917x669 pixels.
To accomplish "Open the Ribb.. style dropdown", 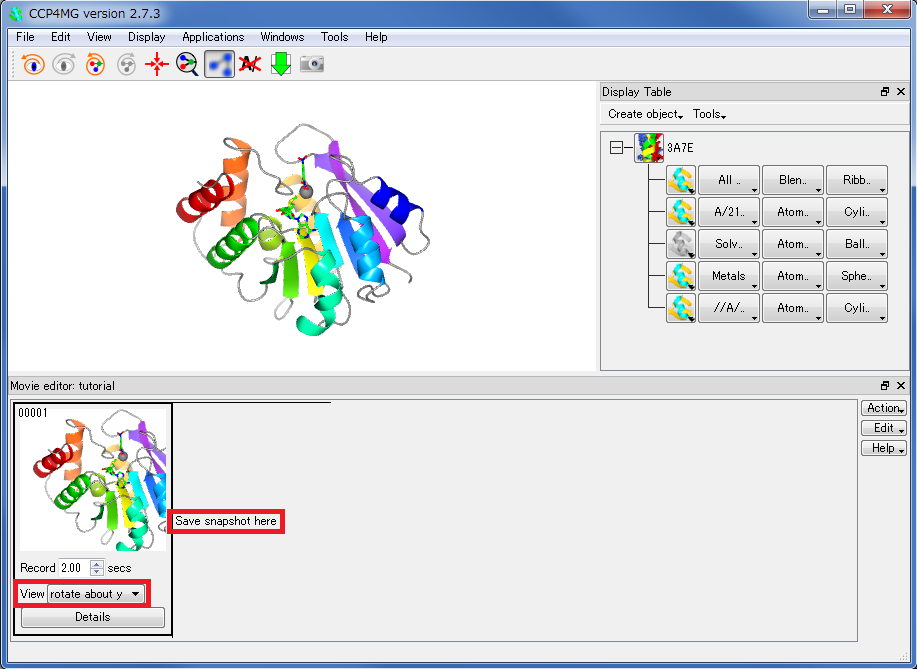I will 857,181.
